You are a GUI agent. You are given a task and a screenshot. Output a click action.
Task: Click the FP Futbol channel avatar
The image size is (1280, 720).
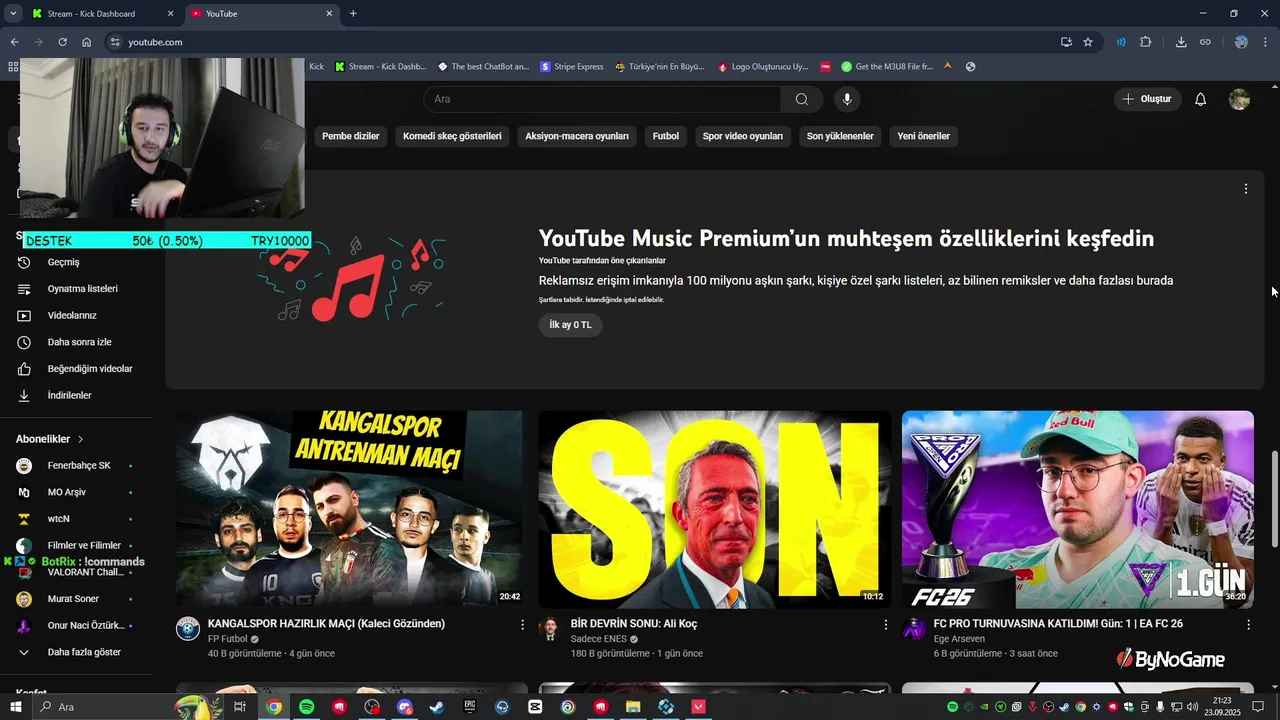pos(188,628)
